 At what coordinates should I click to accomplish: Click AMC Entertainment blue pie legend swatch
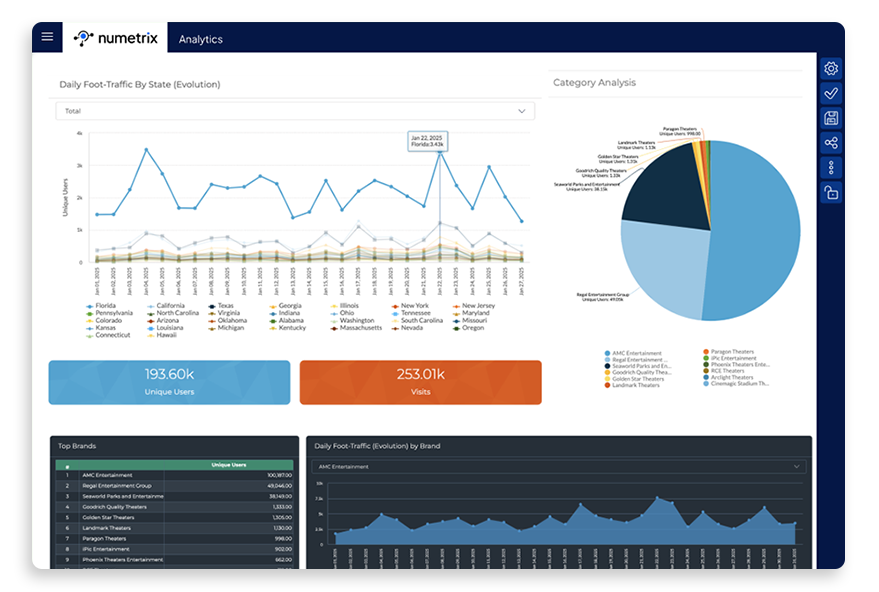(x=607, y=354)
